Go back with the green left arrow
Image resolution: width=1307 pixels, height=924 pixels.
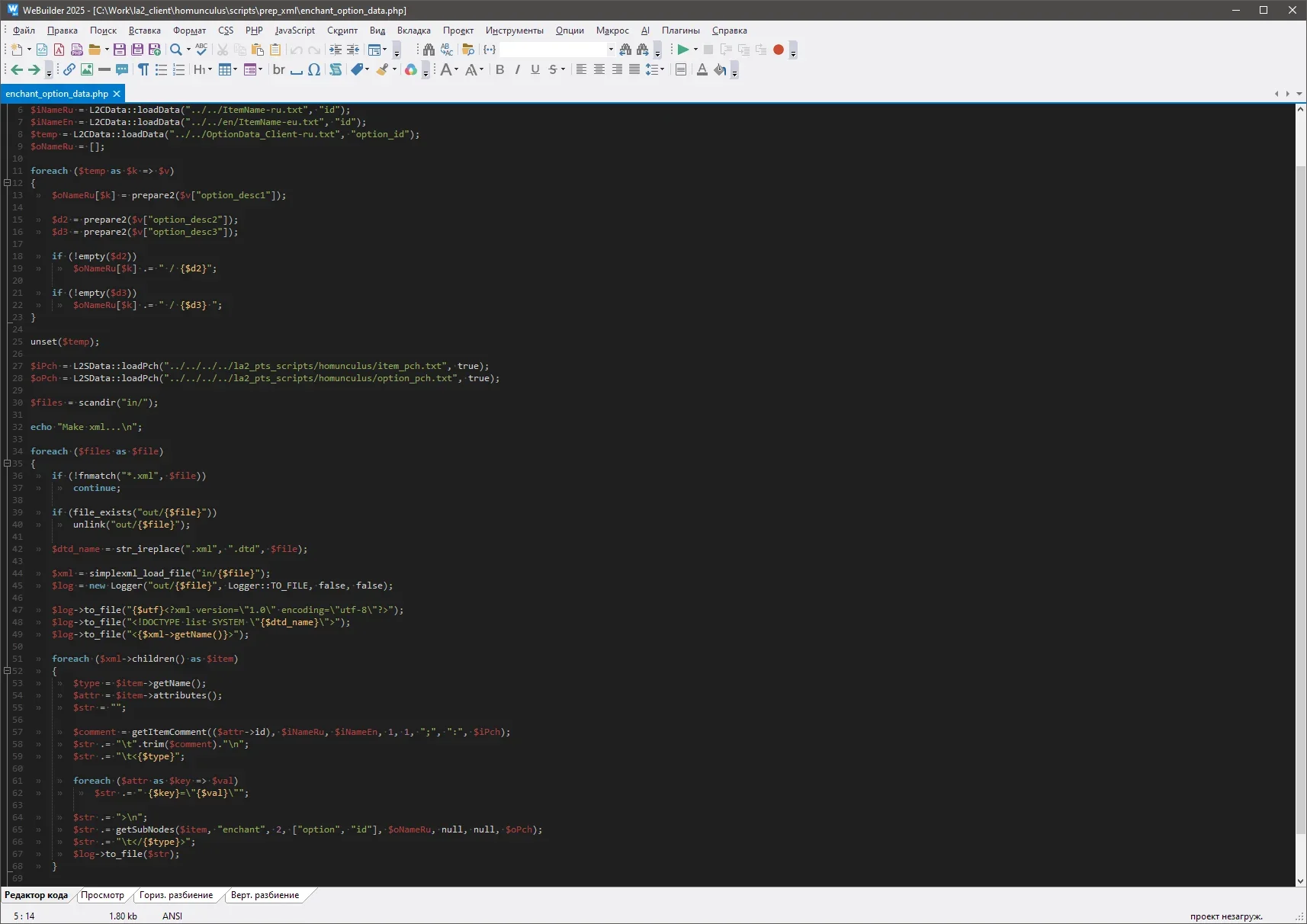(x=17, y=70)
